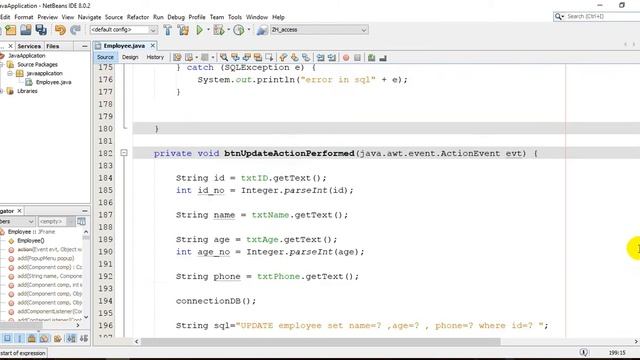This screenshot has width=640, height=360.
Task: Switch to Source view
Action: tap(105, 57)
